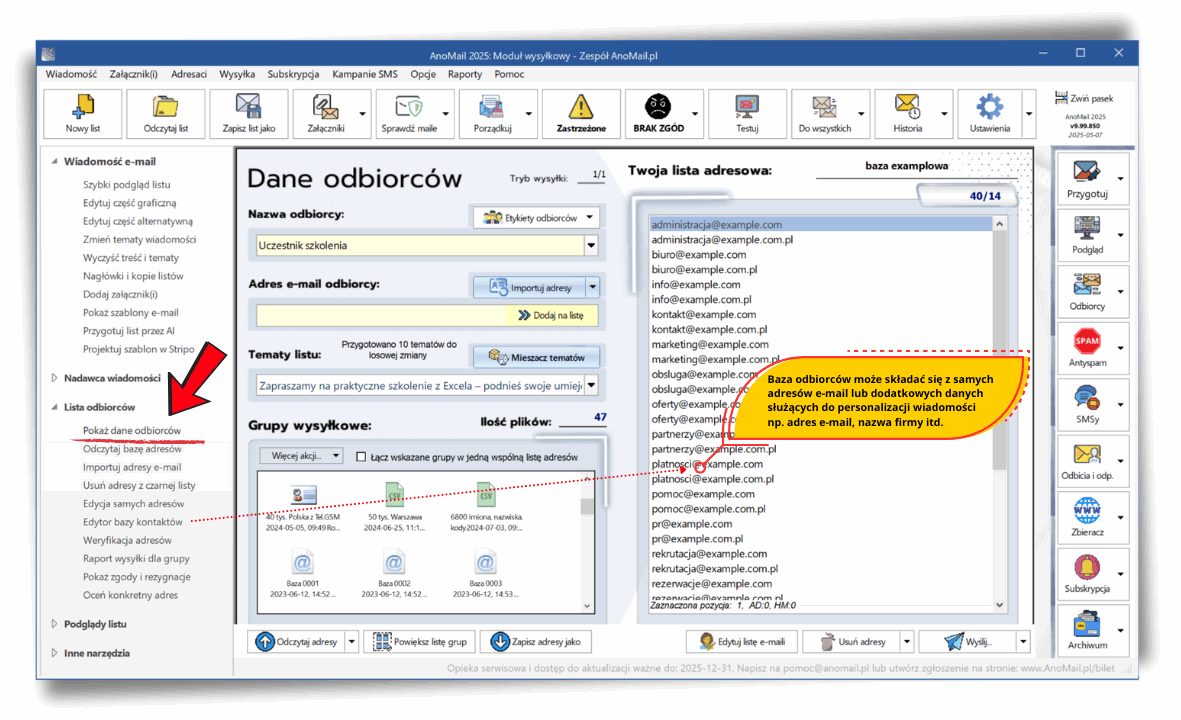Open the Adresaci menu

(188, 74)
